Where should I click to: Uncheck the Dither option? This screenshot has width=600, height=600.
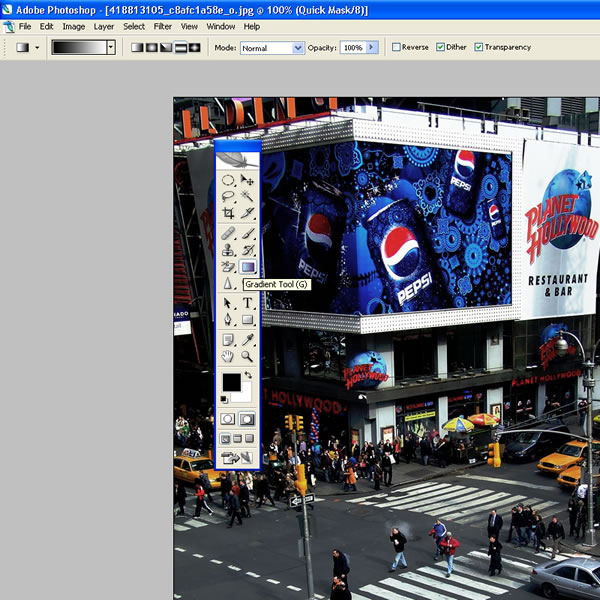441,47
